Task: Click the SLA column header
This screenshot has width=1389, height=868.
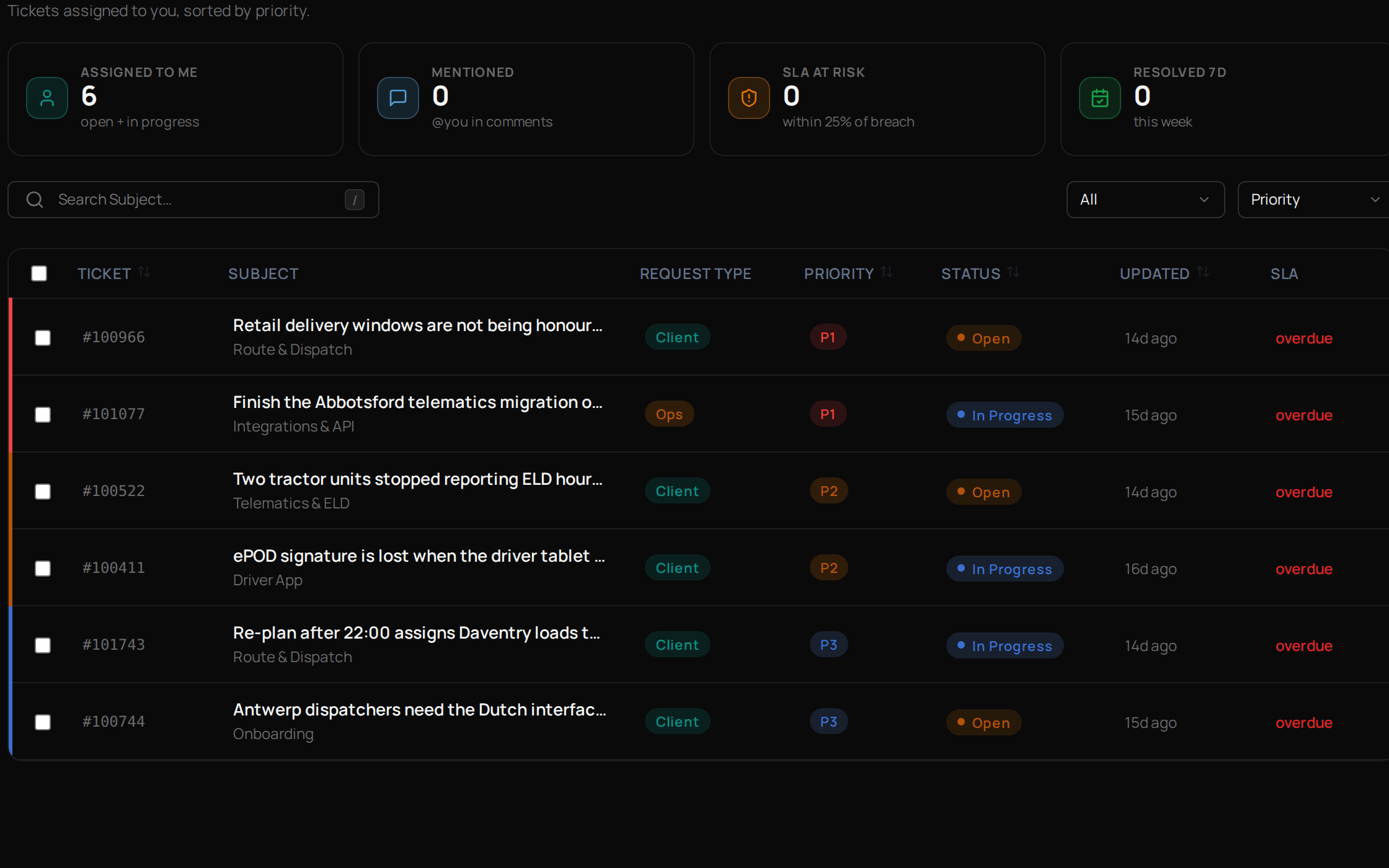Action: point(1284,274)
